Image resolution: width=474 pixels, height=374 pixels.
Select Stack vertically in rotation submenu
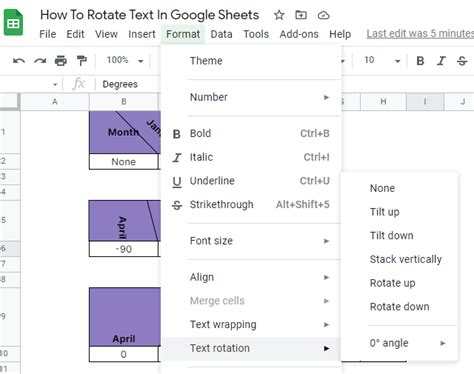(405, 259)
